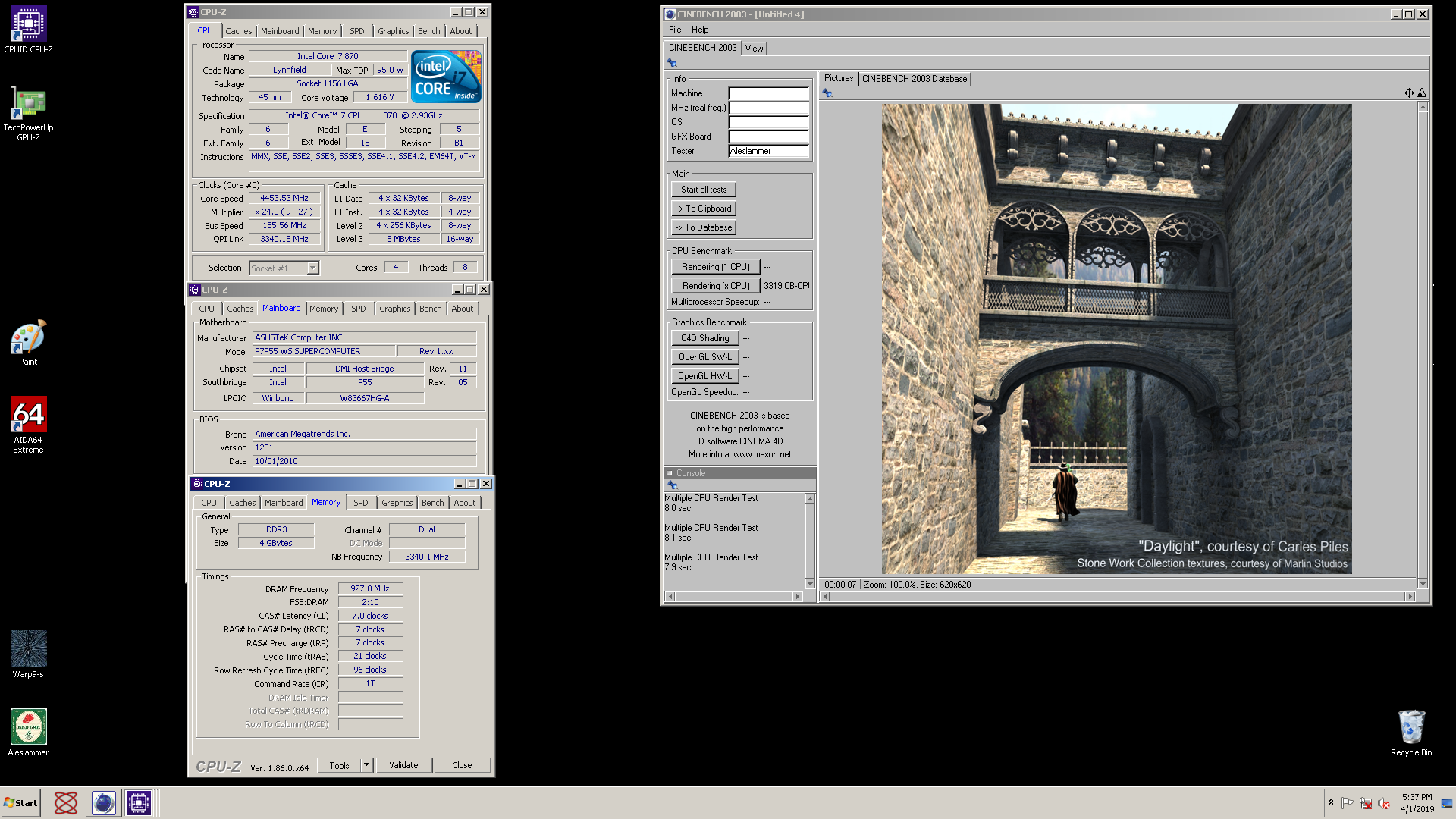Click the Core Speed value 4453.53 MHz
The width and height of the screenshot is (1456, 819).
tap(284, 199)
